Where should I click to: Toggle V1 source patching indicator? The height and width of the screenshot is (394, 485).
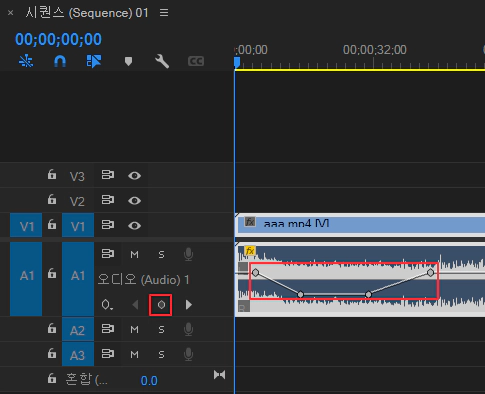26,225
